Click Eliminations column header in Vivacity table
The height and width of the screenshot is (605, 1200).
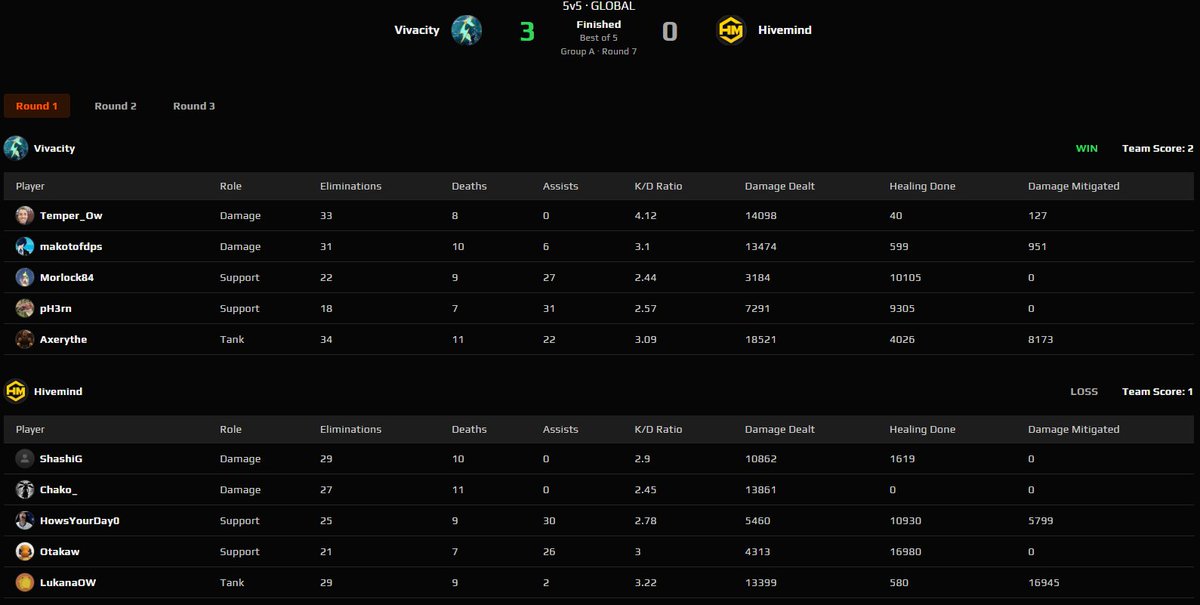(351, 186)
